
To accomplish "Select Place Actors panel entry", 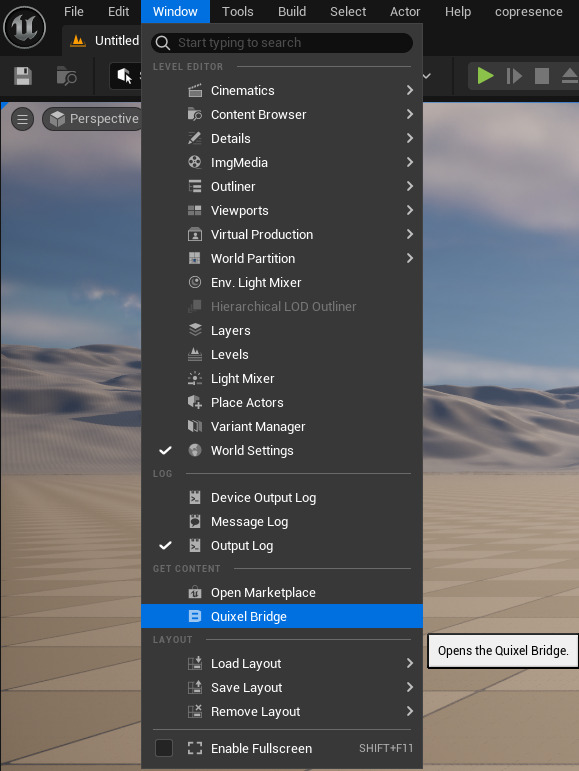I will point(282,403).
